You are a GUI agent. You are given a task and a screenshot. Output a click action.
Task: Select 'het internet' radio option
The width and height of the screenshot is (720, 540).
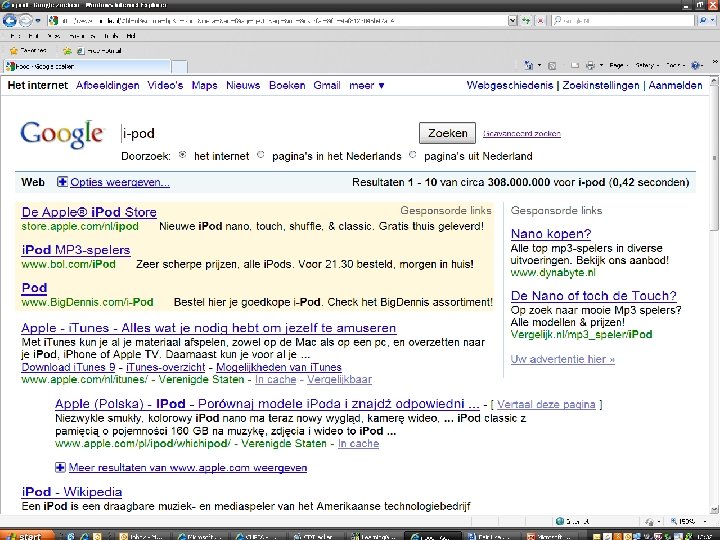click(x=182, y=155)
